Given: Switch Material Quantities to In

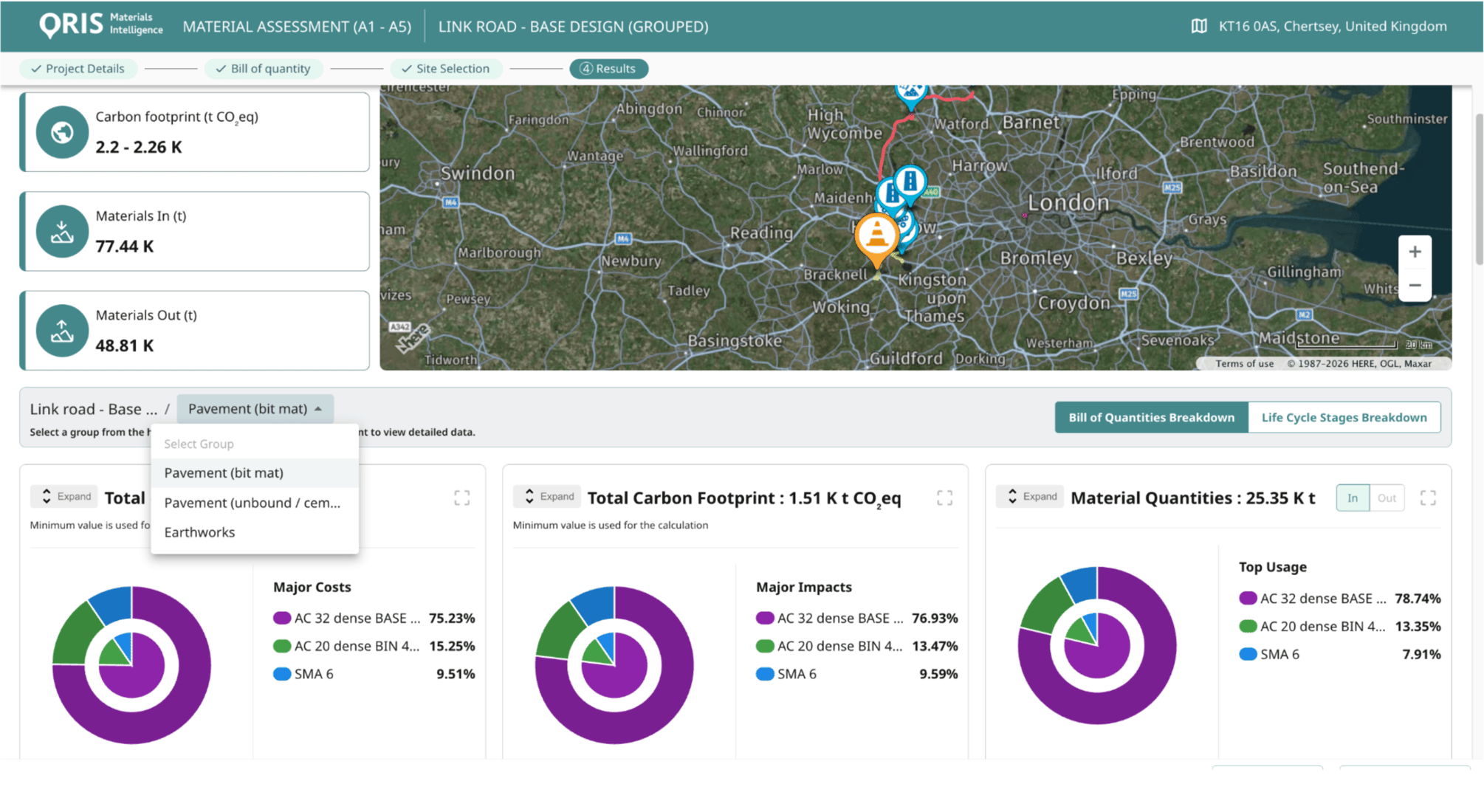Looking at the screenshot, I should click(x=1353, y=498).
